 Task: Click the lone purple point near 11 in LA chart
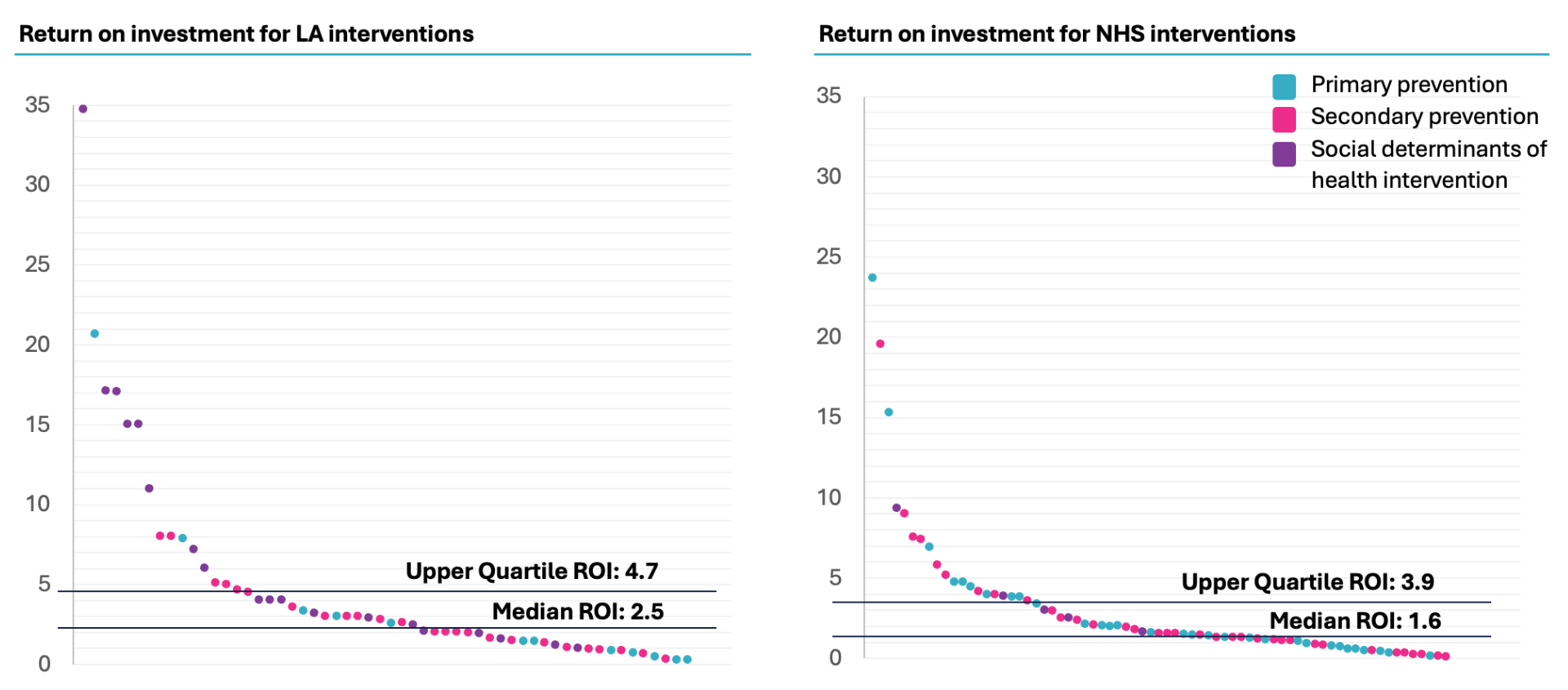(x=149, y=488)
